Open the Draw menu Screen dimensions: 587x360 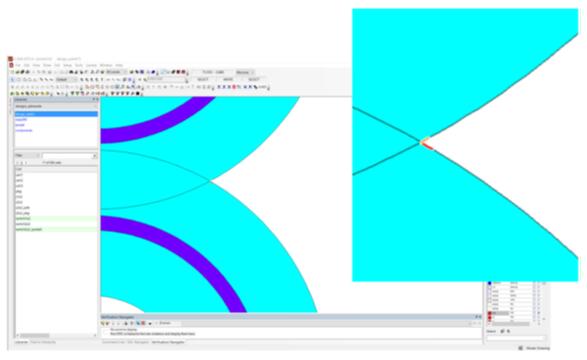pos(47,65)
